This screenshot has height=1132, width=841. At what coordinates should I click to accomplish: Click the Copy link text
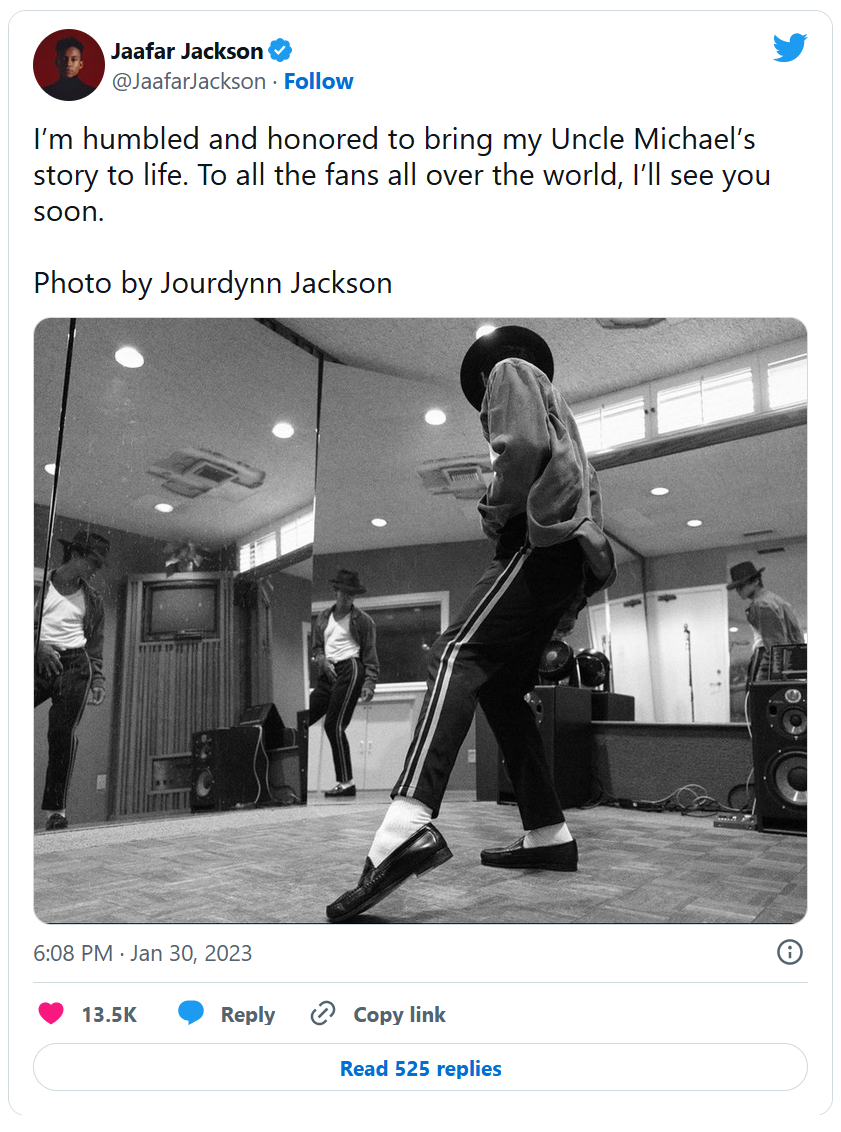pos(399,1015)
